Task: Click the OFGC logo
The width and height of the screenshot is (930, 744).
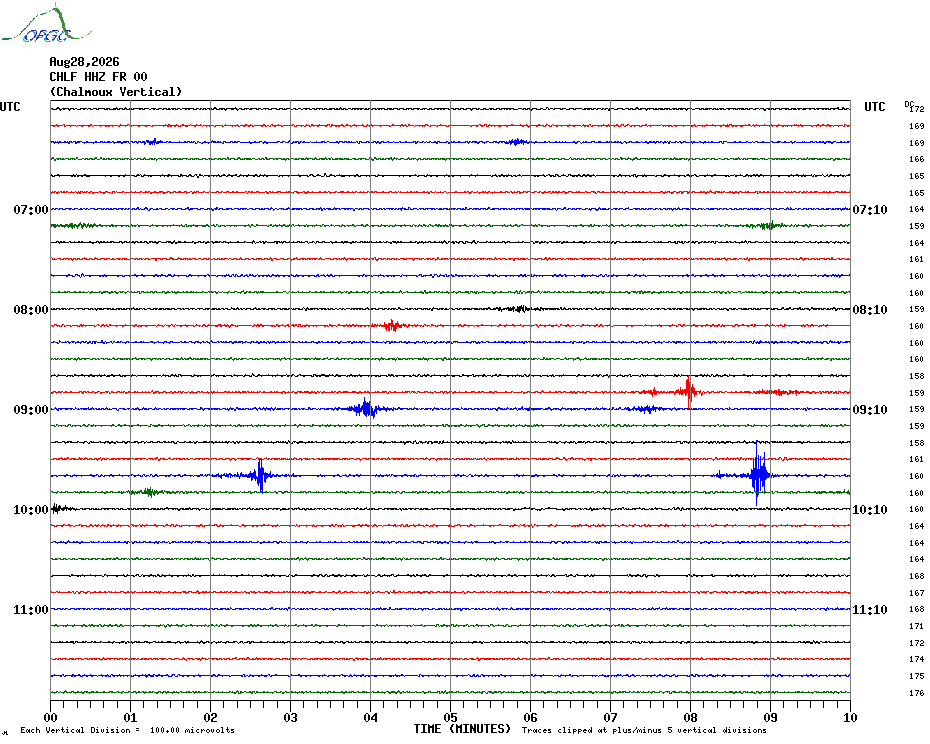Action: (46, 24)
